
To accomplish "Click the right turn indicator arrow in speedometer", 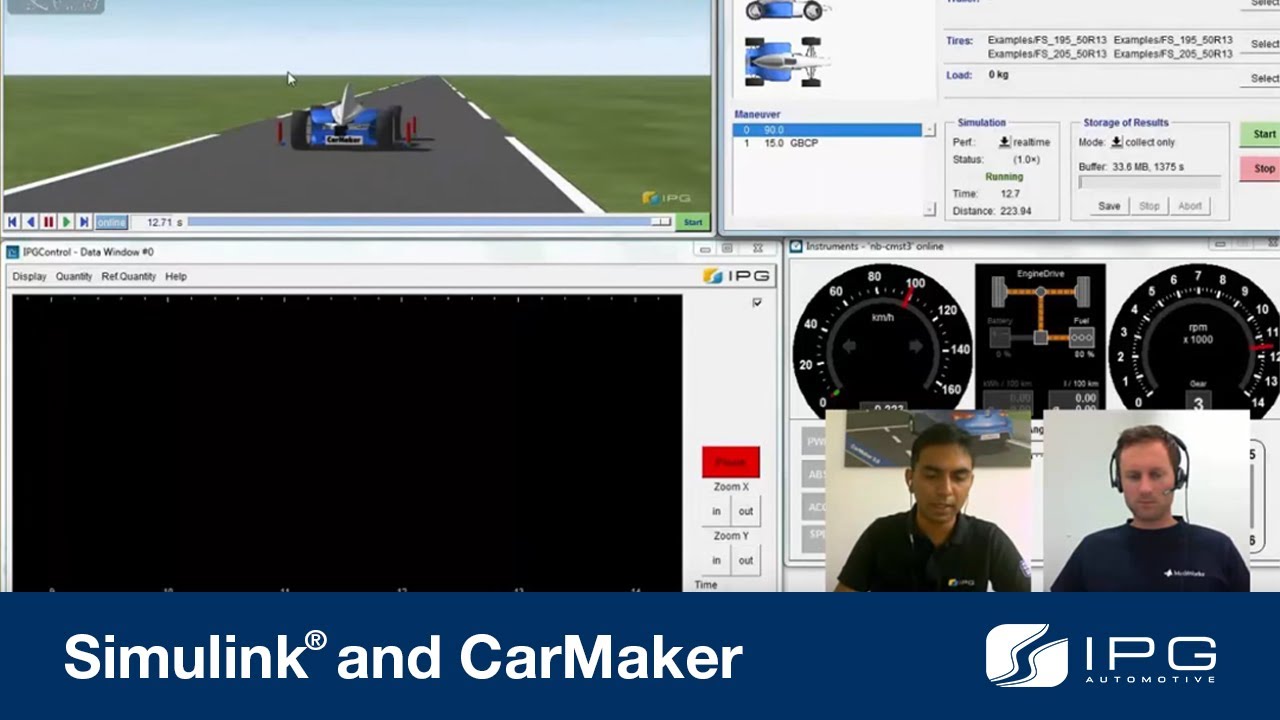I will click(916, 347).
